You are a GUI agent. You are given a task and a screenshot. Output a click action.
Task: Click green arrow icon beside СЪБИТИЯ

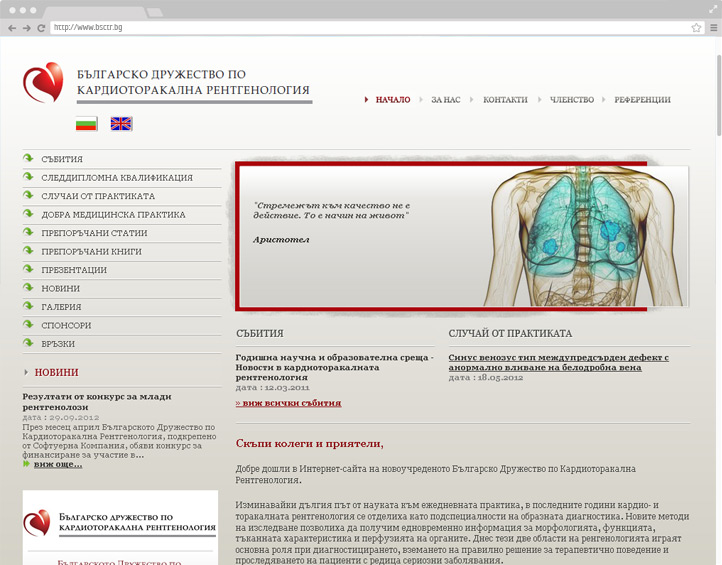(x=28, y=158)
